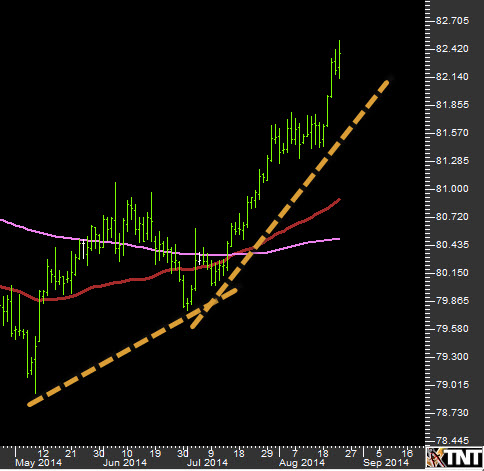Click the 78.445 price axis label
The height and width of the screenshot is (471, 484).
pos(452,441)
